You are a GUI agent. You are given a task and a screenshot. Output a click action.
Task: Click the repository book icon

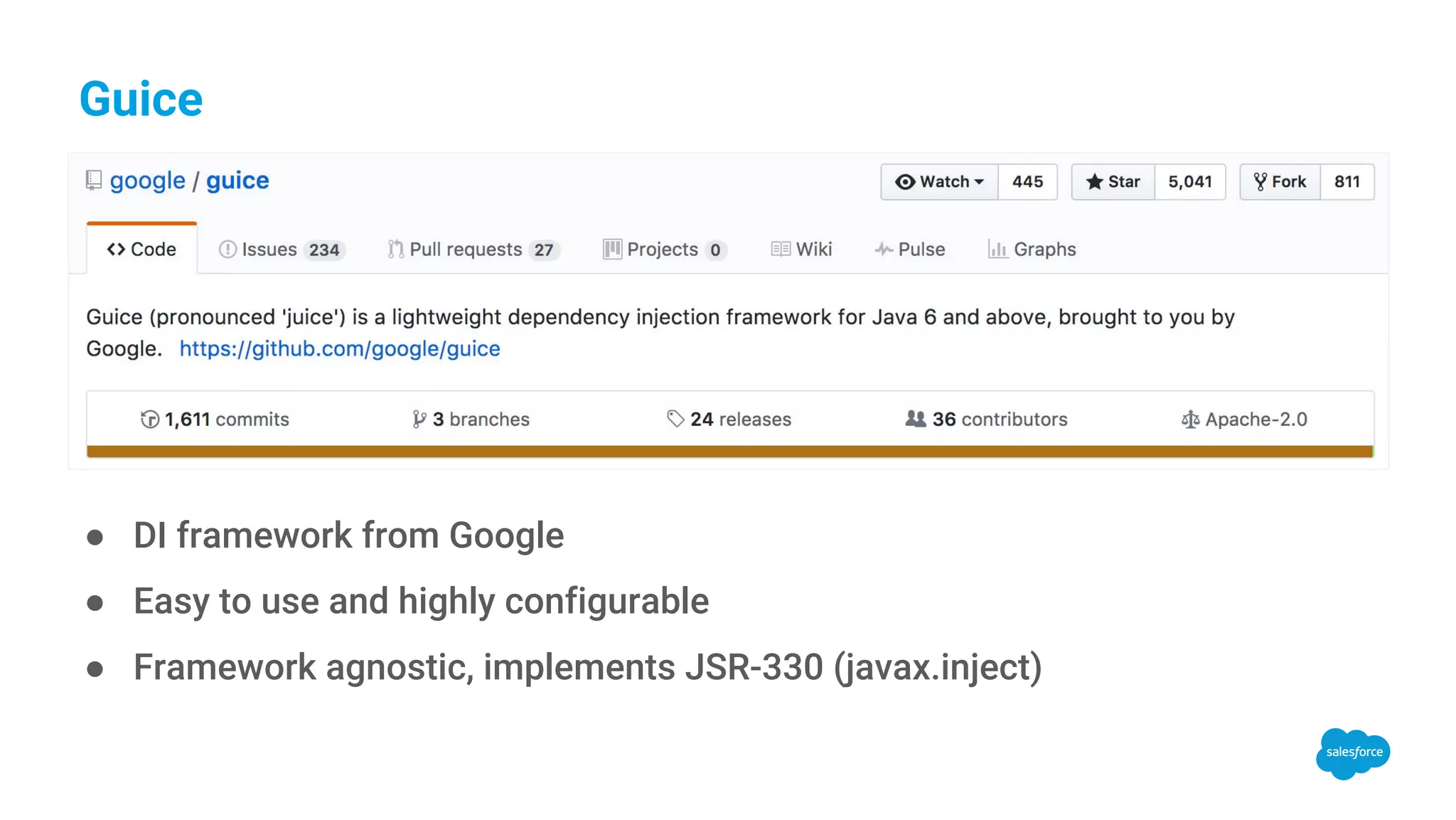pyautogui.click(x=94, y=181)
